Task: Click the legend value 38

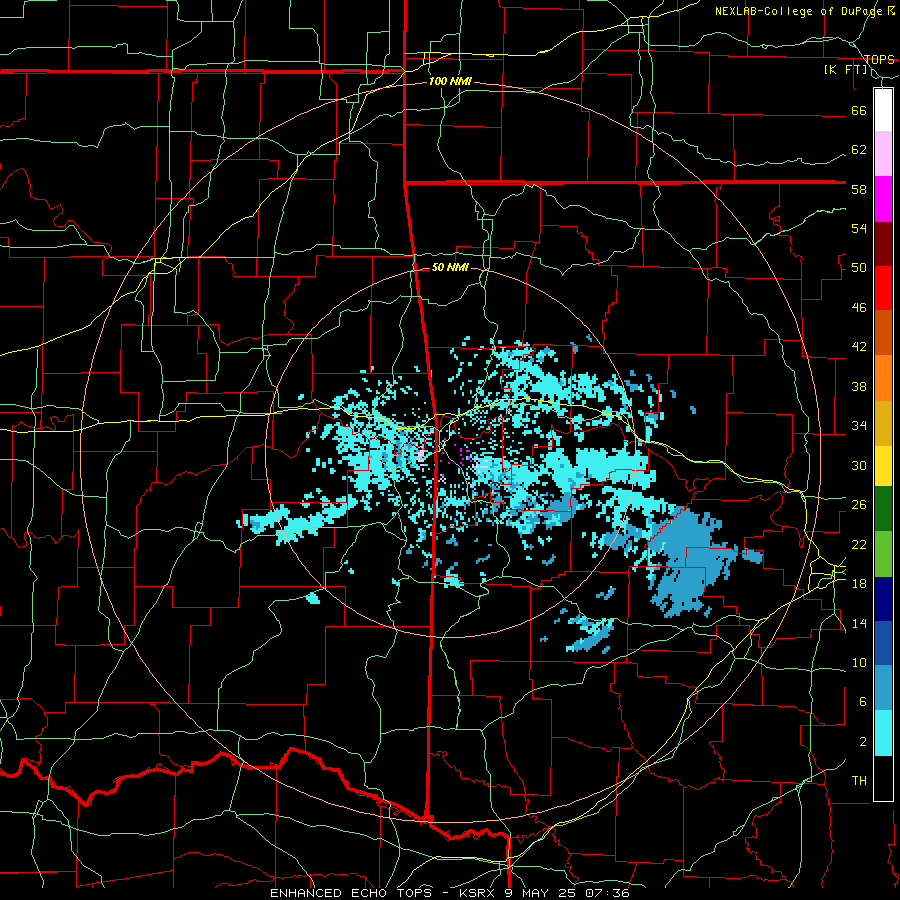Action: pyautogui.click(x=859, y=387)
